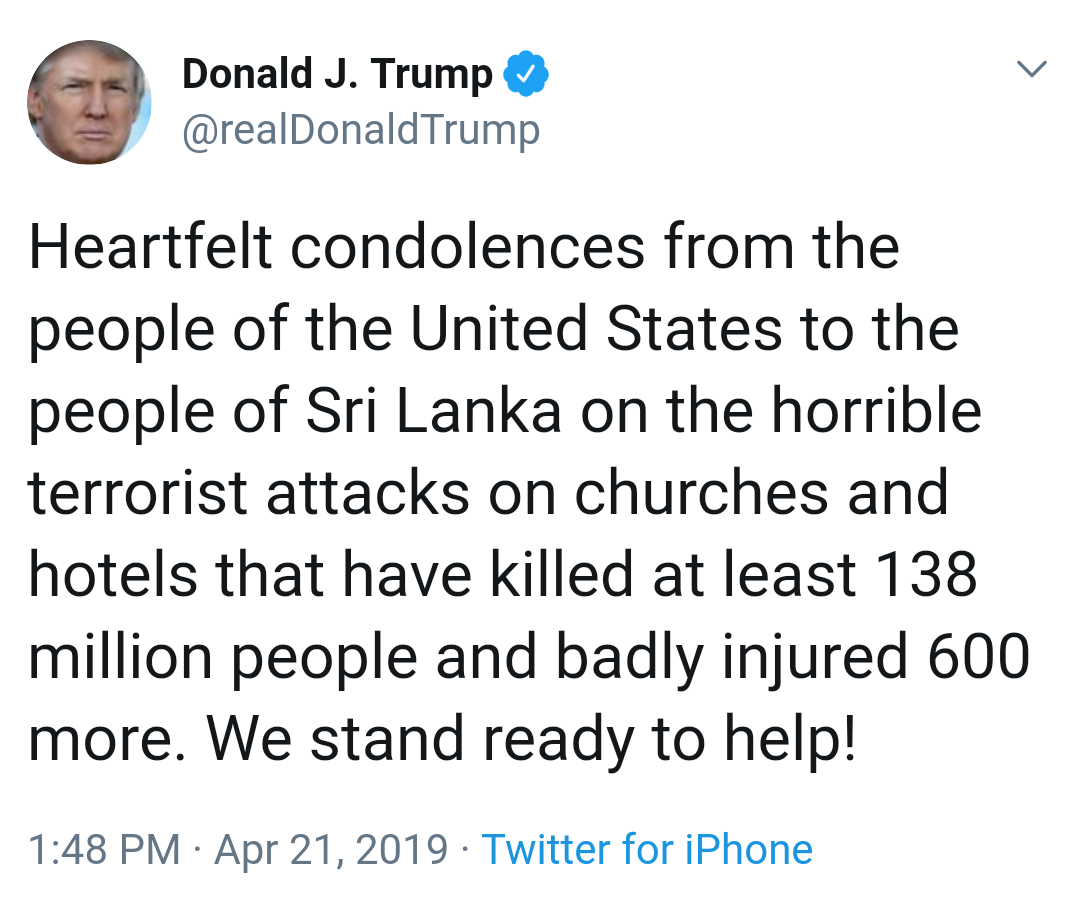This screenshot has width=1080, height=918.
Task: Open the circular profile avatar photo
Action: (89, 102)
